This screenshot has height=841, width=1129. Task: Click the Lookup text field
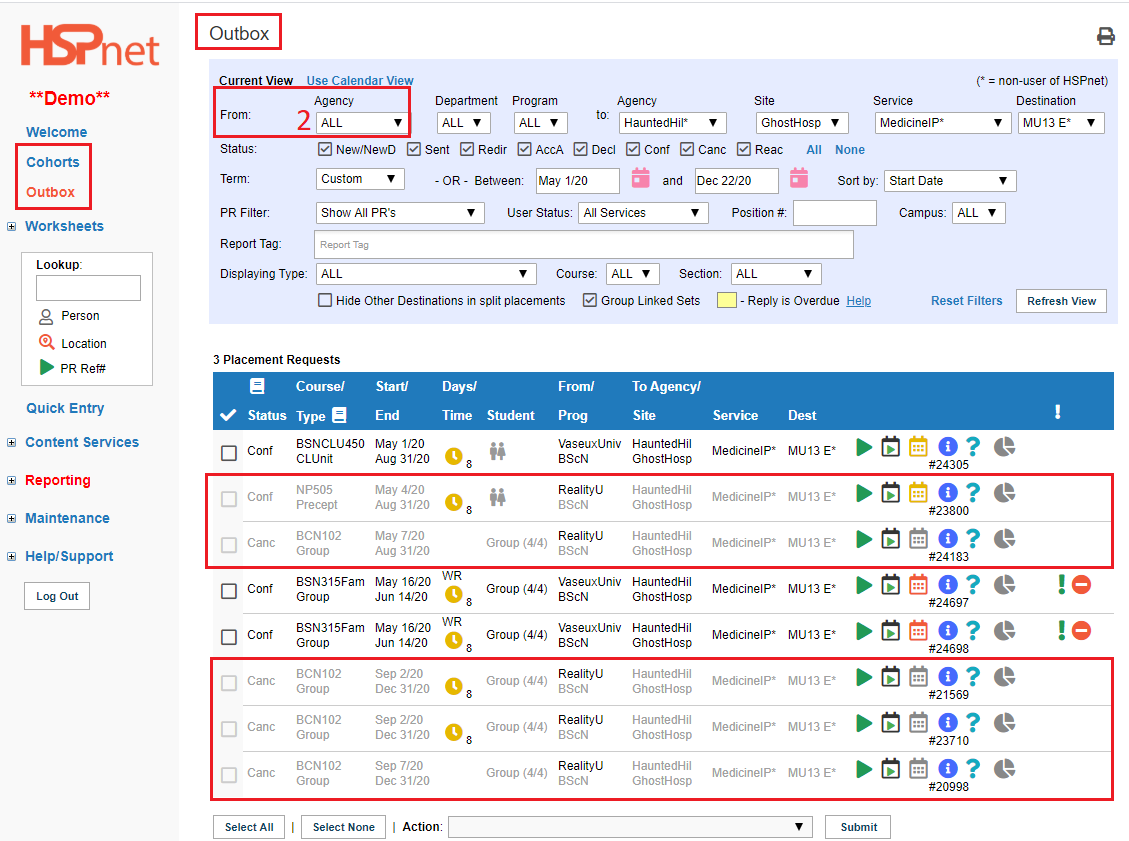88,288
